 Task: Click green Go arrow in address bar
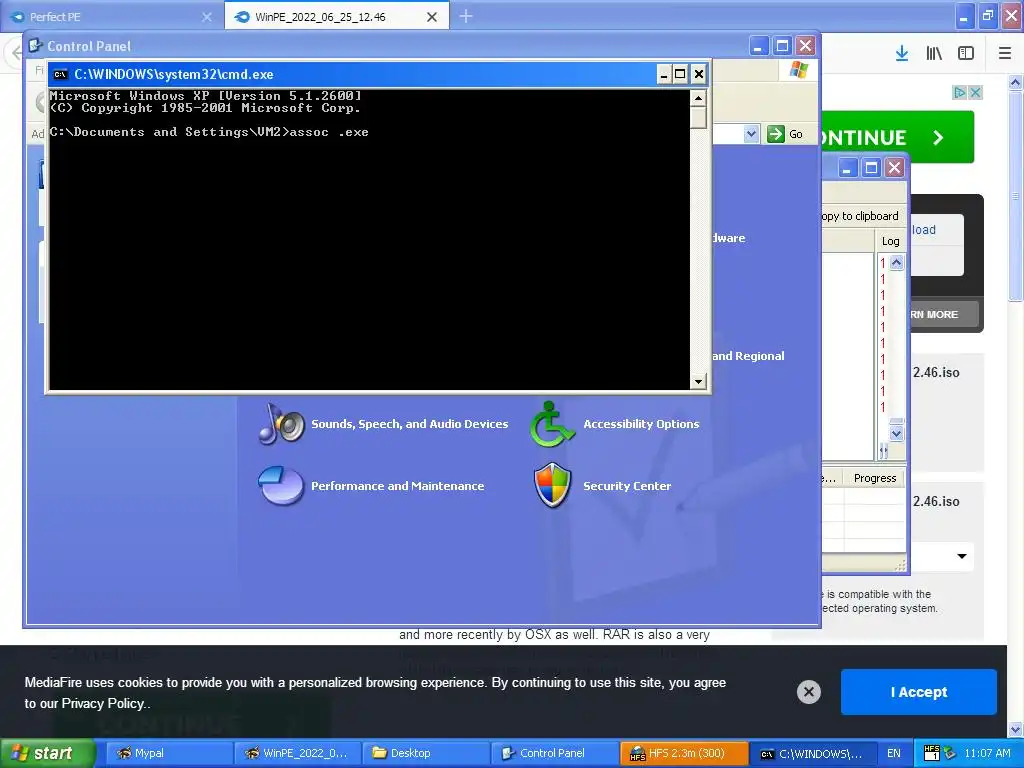click(776, 134)
